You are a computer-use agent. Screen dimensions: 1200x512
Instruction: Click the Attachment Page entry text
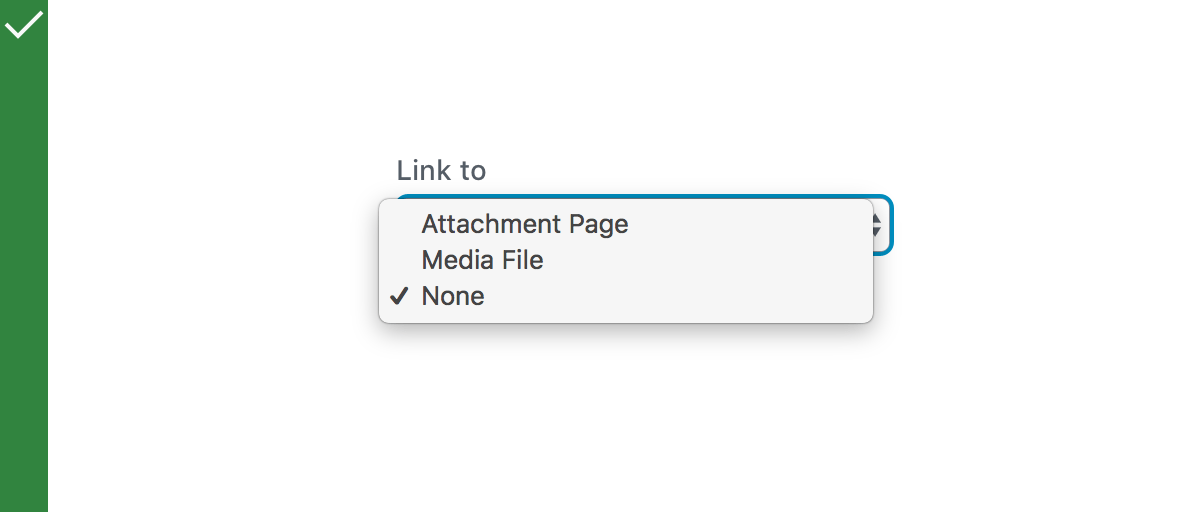click(525, 224)
